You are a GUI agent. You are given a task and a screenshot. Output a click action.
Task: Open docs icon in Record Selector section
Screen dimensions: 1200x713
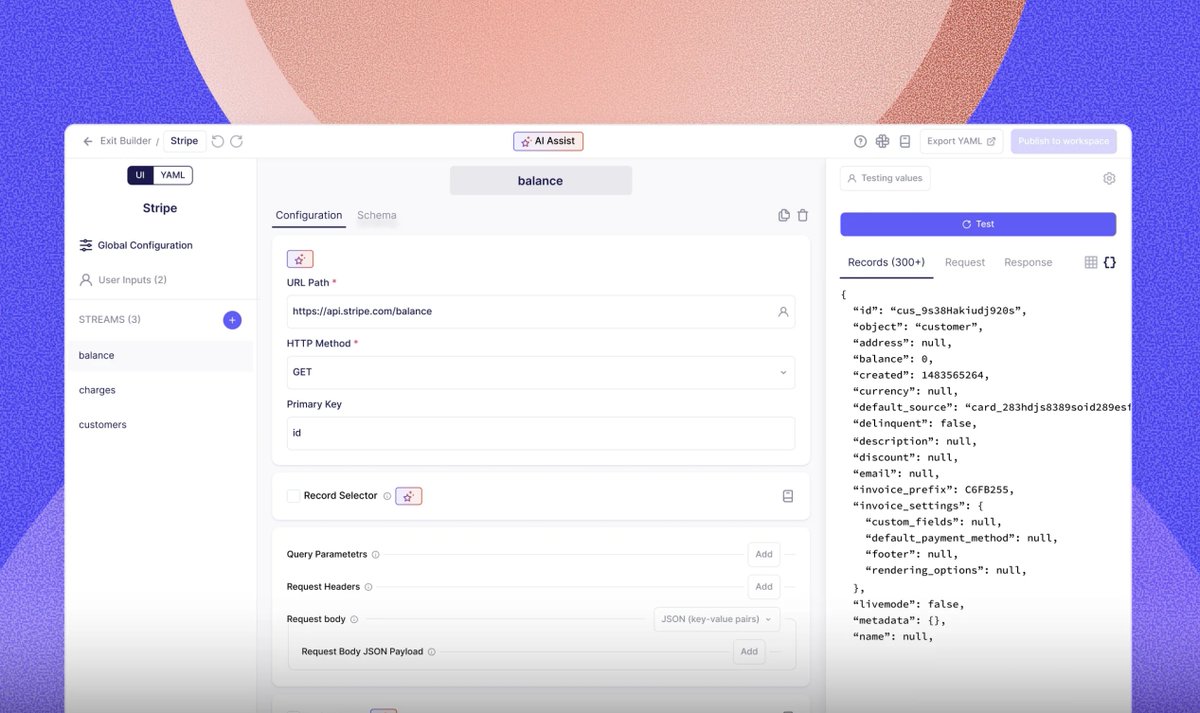tap(788, 496)
